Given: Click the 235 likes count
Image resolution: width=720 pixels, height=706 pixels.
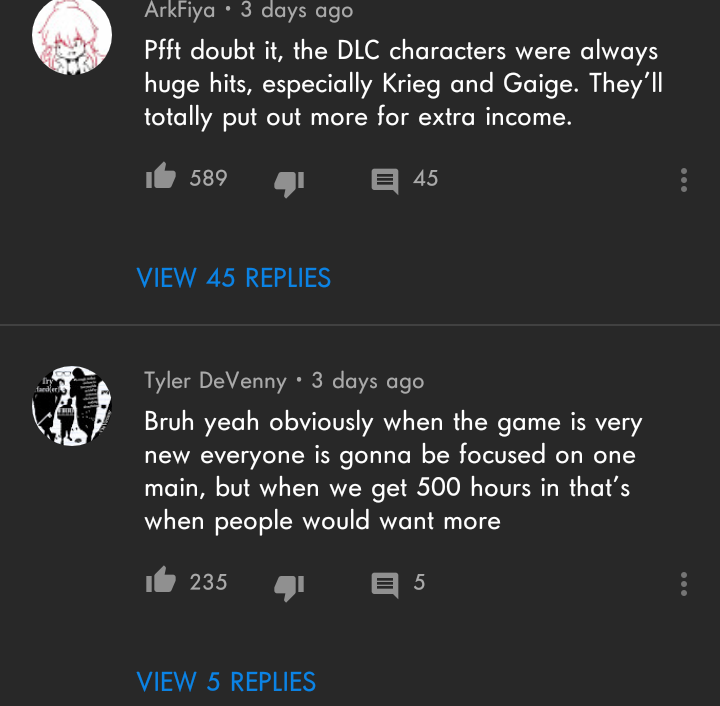Looking at the screenshot, I should click(x=208, y=582).
